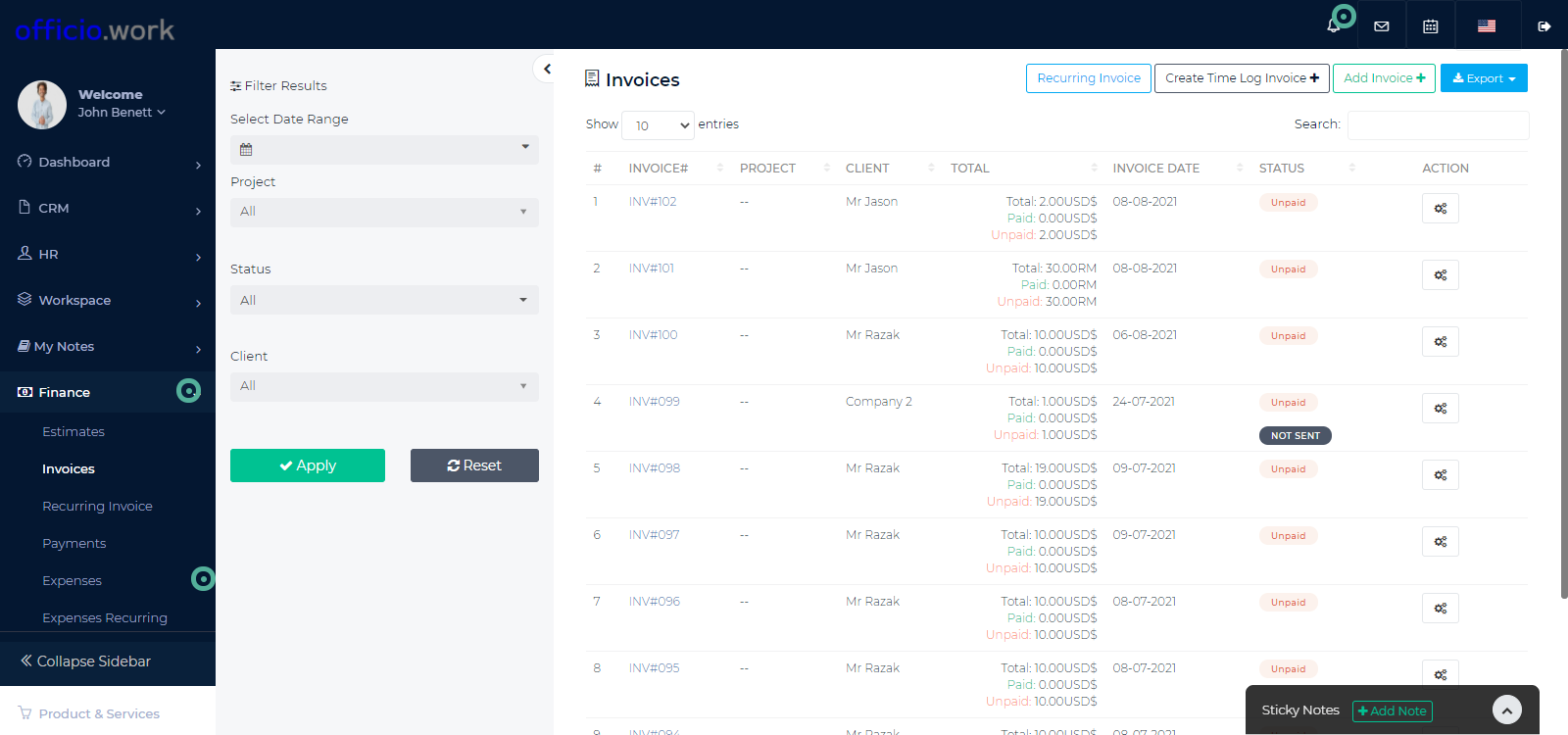Open My Notes in sidebar
Screen dimensions: 1568x735
pos(108,347)
